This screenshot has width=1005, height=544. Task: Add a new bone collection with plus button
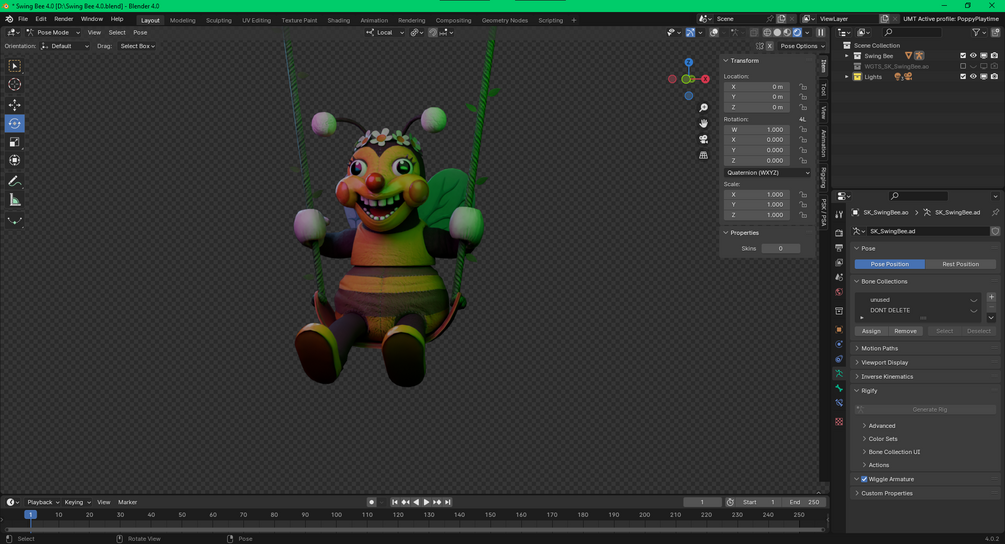pos(991,297)
